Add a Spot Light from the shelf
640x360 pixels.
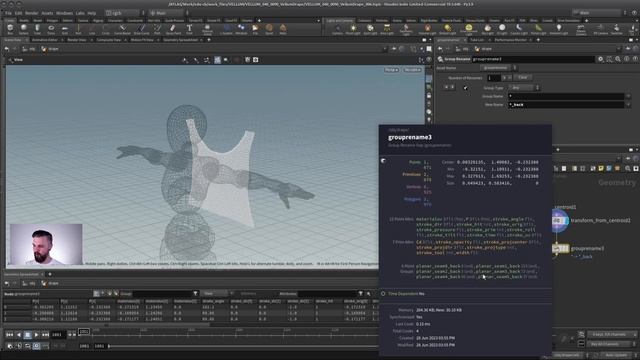[x=370, y=29]
